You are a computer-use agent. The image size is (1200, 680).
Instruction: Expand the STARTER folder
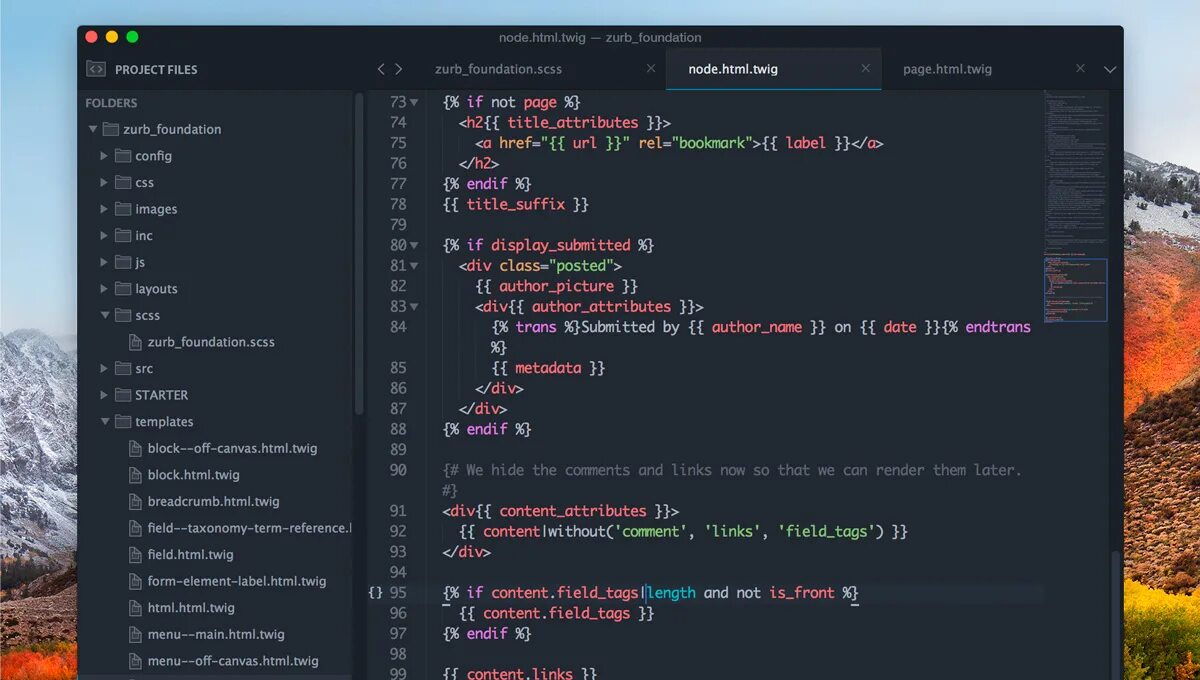(x=104, y=395)
